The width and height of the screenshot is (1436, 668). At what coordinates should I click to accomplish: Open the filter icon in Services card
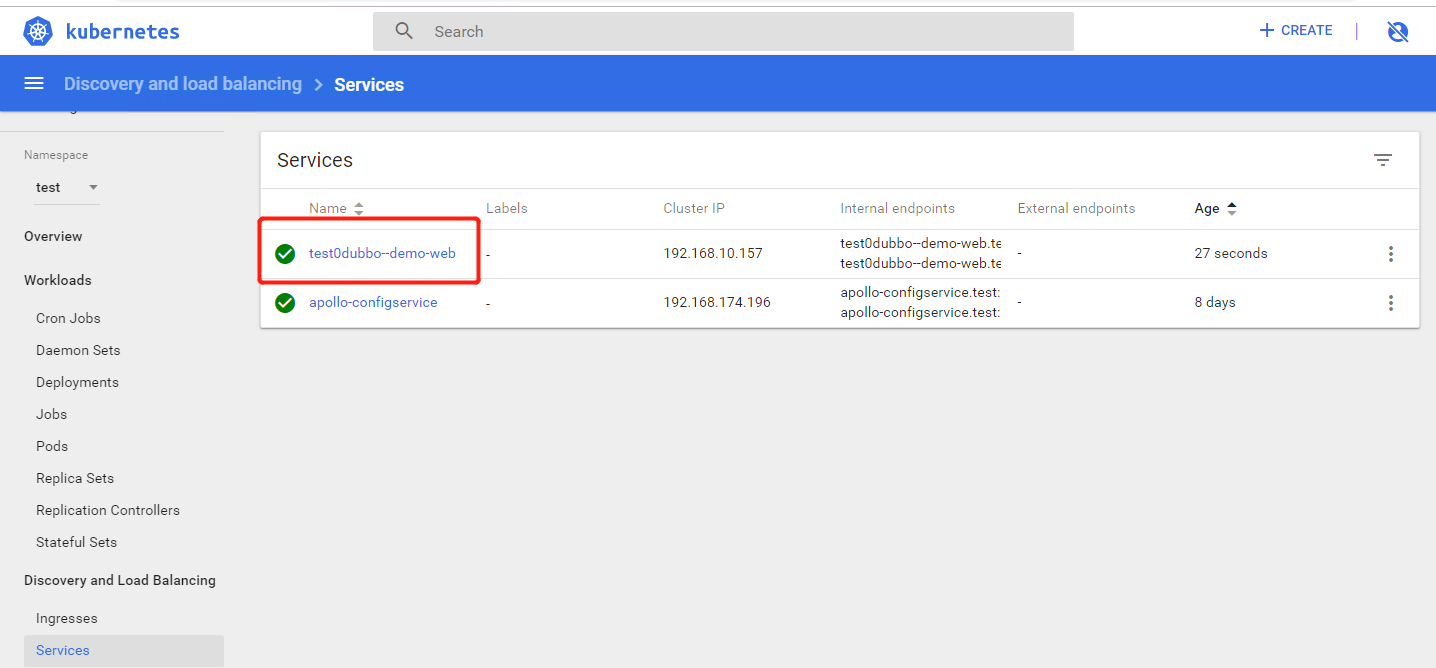1383,160
